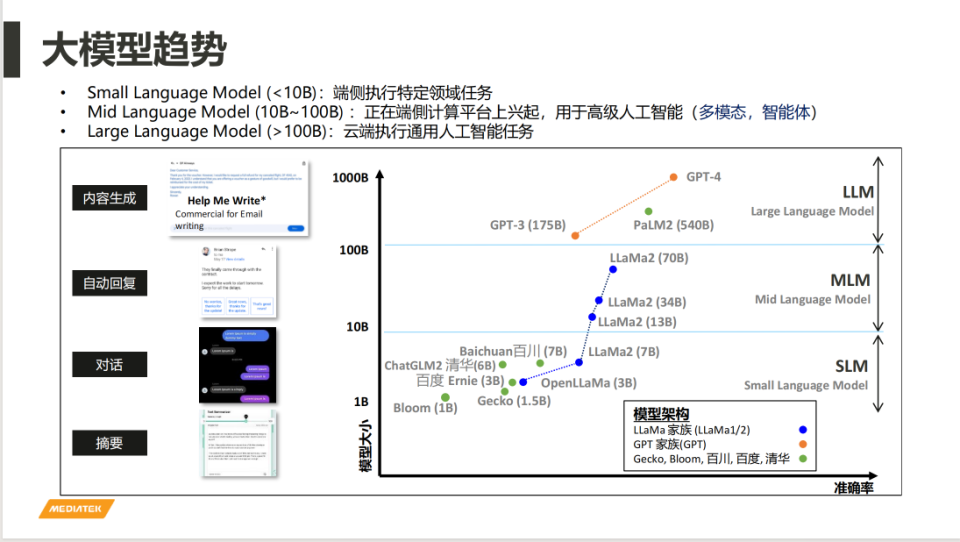The height and width of the screenshot is (542, 960).
Task: Open the Help Me Write email thumbnail
Action: click(238, 198)
